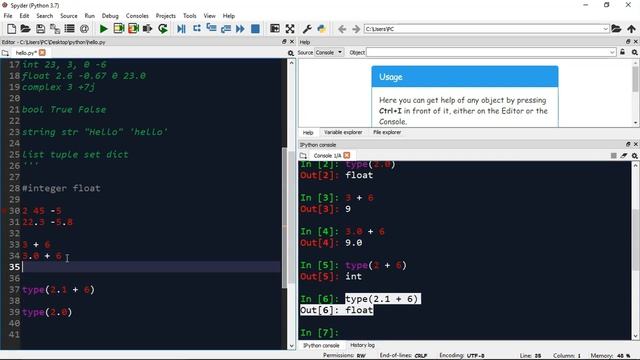This screenshot has width=640, height=360.
Task: Open Preferences wrench icon
Action: coord(307,29)
